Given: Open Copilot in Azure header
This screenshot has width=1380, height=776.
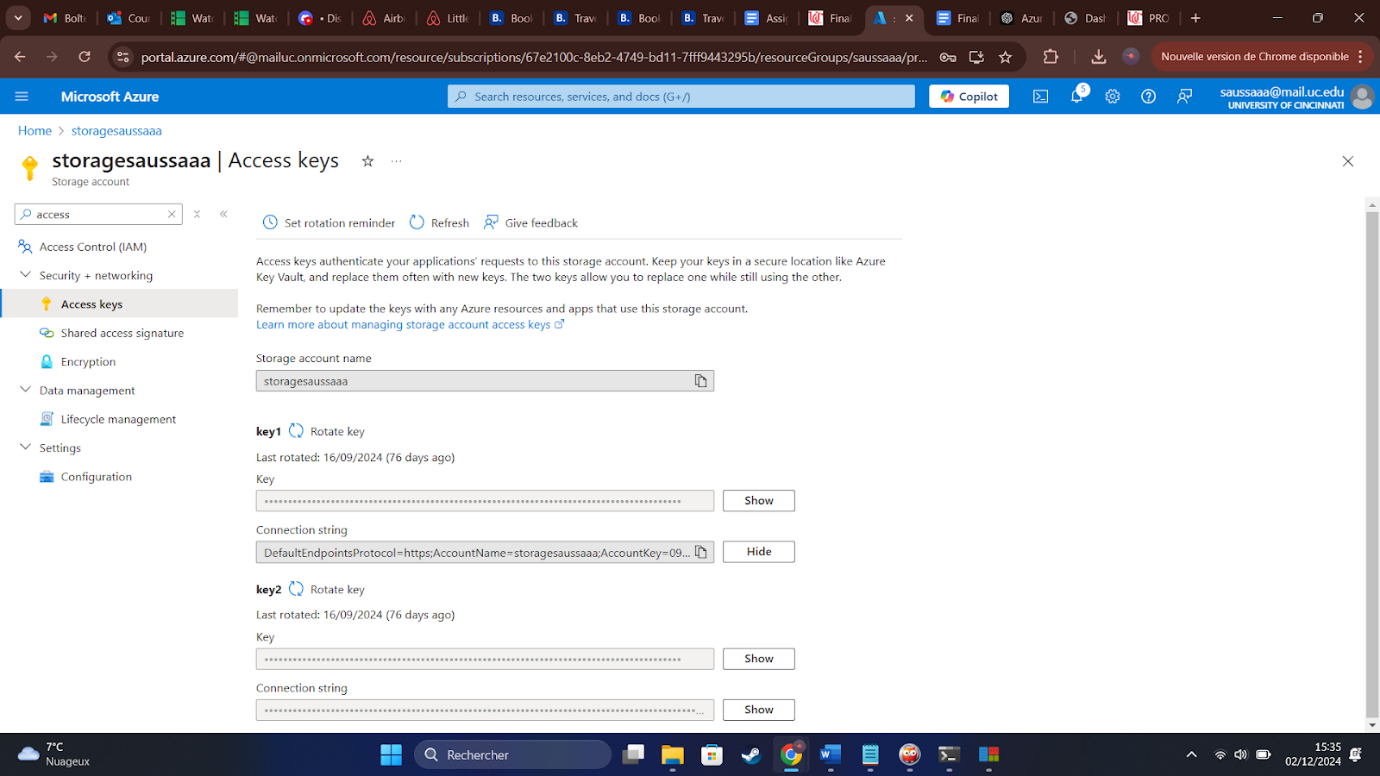Looking at the screenshot, I should pos(969,96).
